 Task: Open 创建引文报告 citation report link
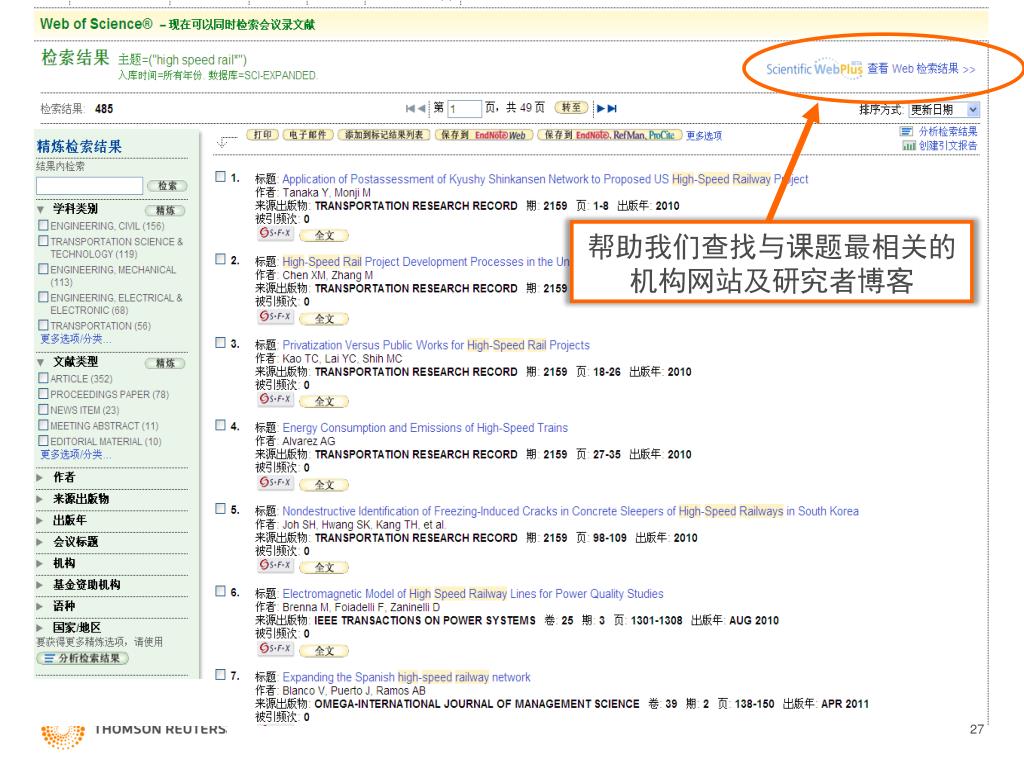click(948, 146)
